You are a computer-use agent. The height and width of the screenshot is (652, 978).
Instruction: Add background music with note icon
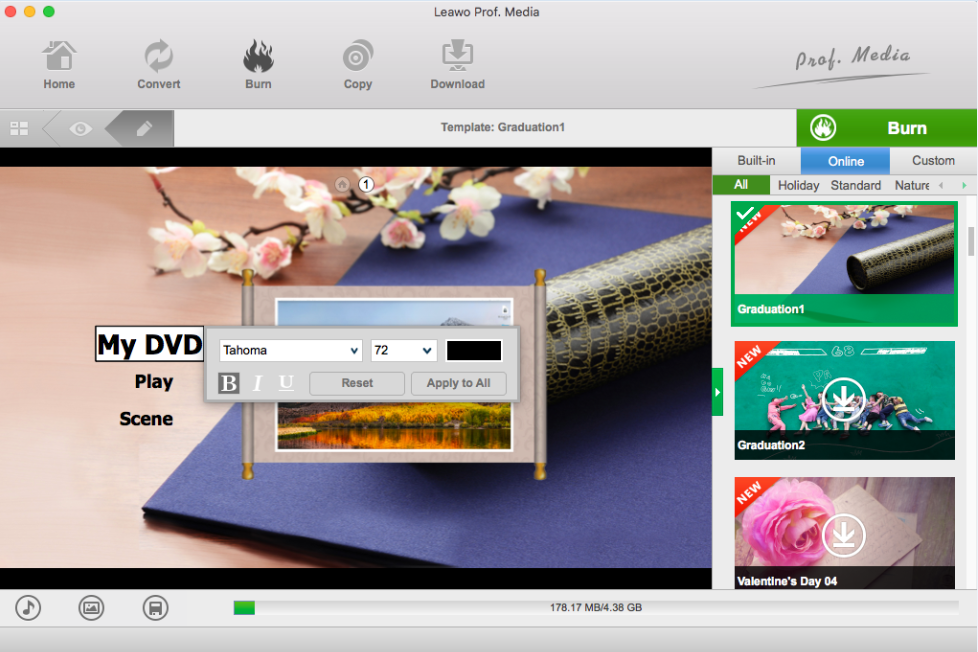click(28, 608)
